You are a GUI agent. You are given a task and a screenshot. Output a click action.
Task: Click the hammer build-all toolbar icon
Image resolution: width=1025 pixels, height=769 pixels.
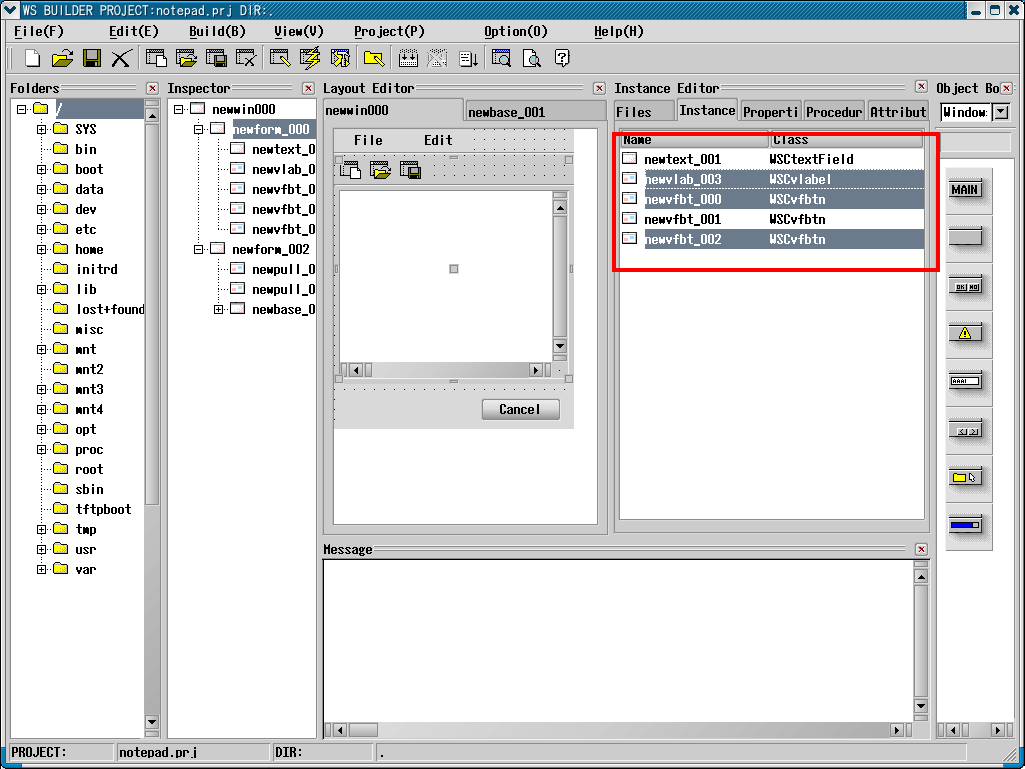340,58
